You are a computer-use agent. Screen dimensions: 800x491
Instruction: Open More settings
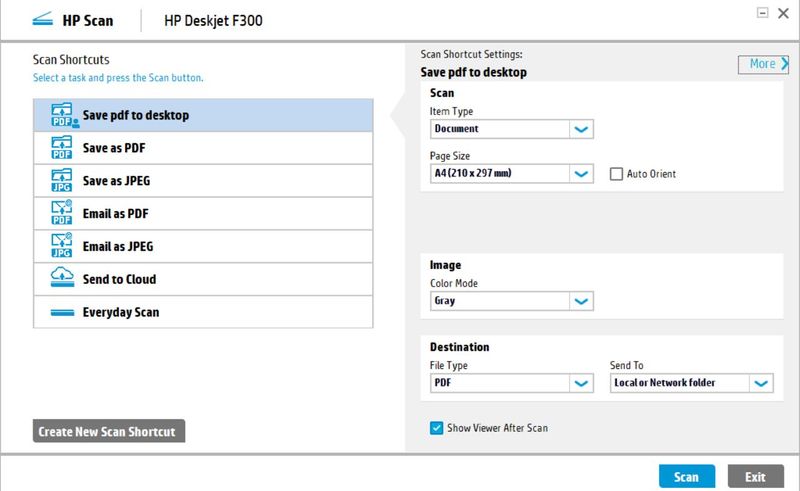pyautogui.click(x=763, y=64)
